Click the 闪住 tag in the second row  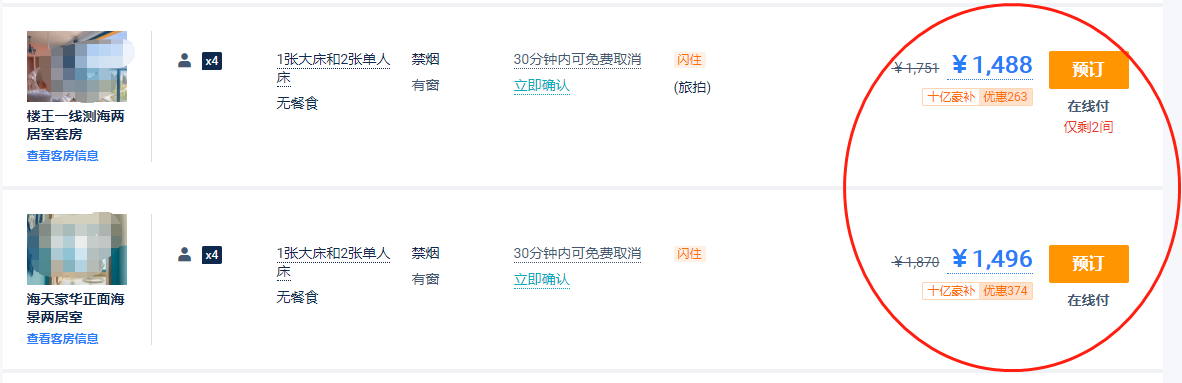click(x=690, y=254)
